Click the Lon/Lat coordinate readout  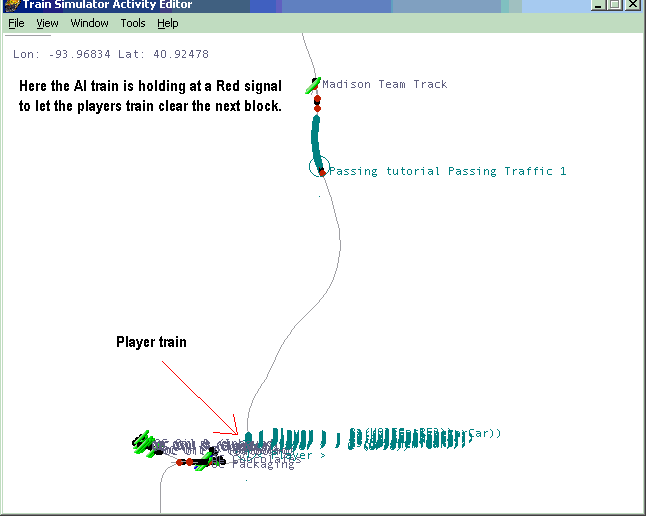point(111,54)
